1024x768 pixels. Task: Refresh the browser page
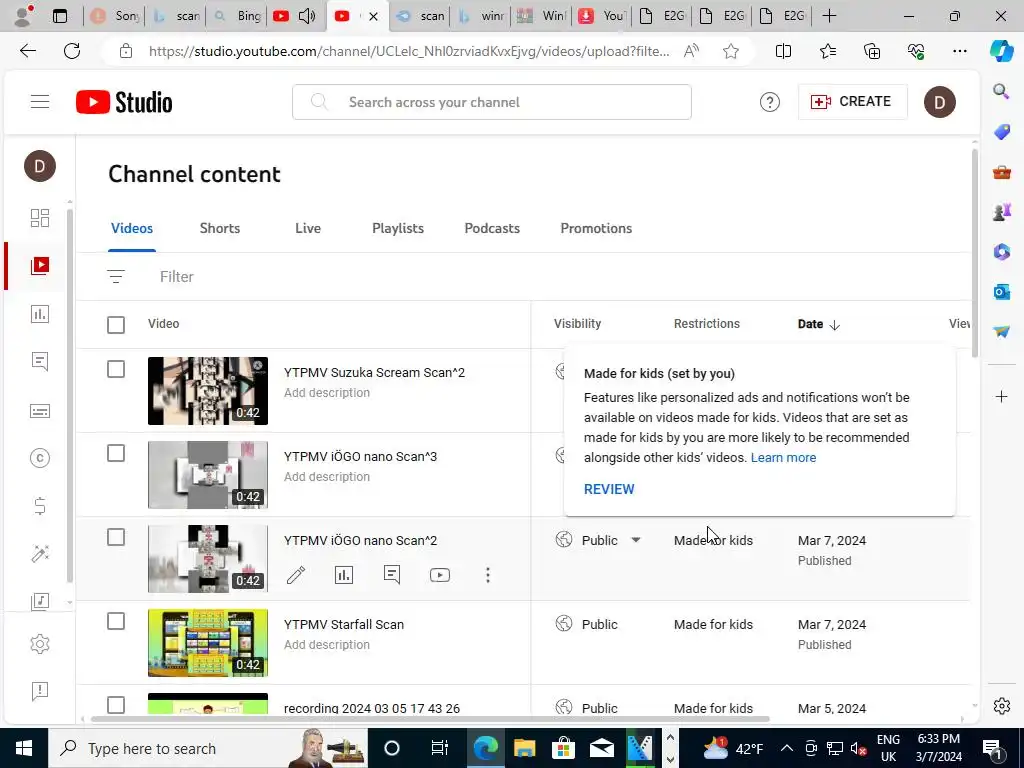(72, 51)
